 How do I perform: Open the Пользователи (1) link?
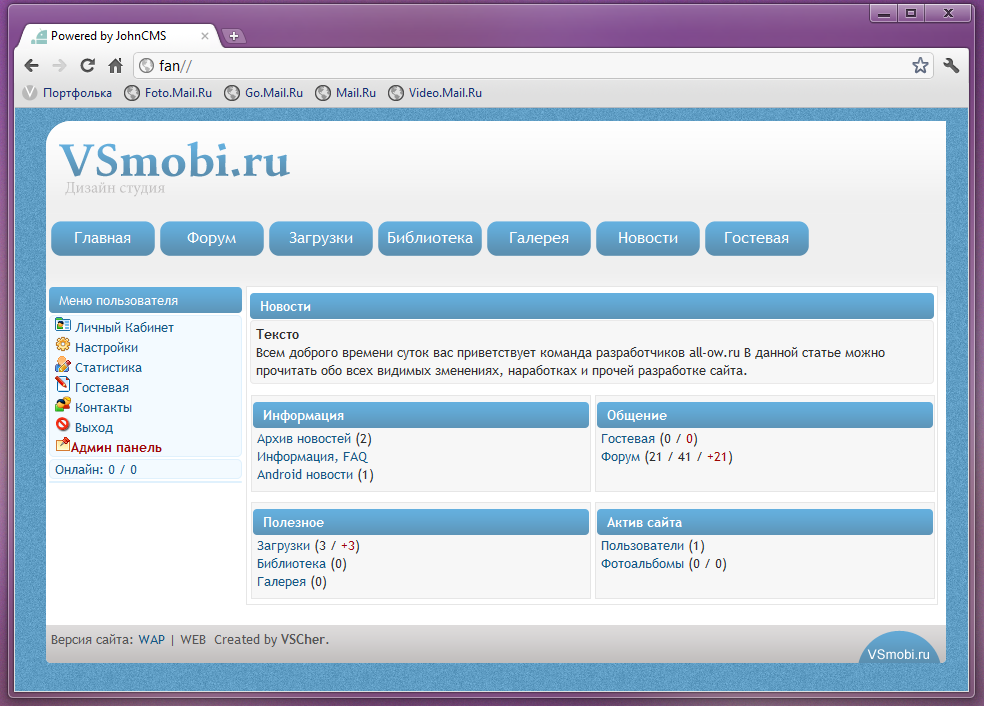pos(652,546)
